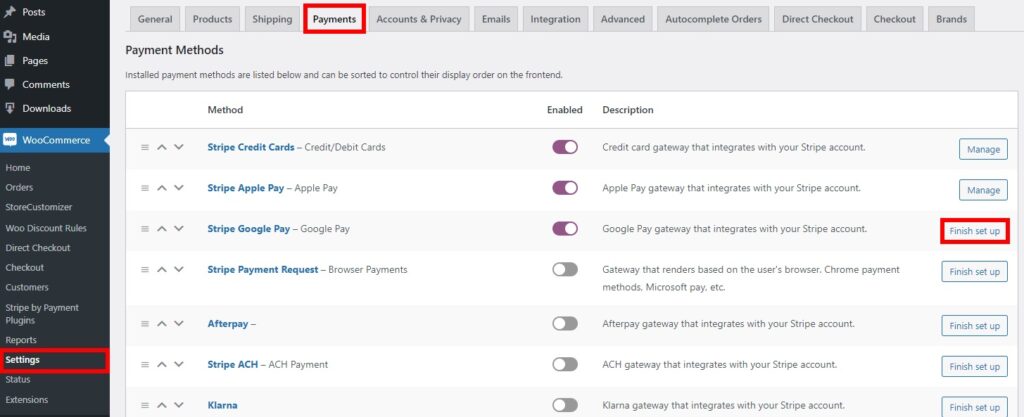Image resolution: width=1024 pixels, height=417 pixels.
Task: Grab the drag handle for Klarna row
Action: tap(145, 405)
